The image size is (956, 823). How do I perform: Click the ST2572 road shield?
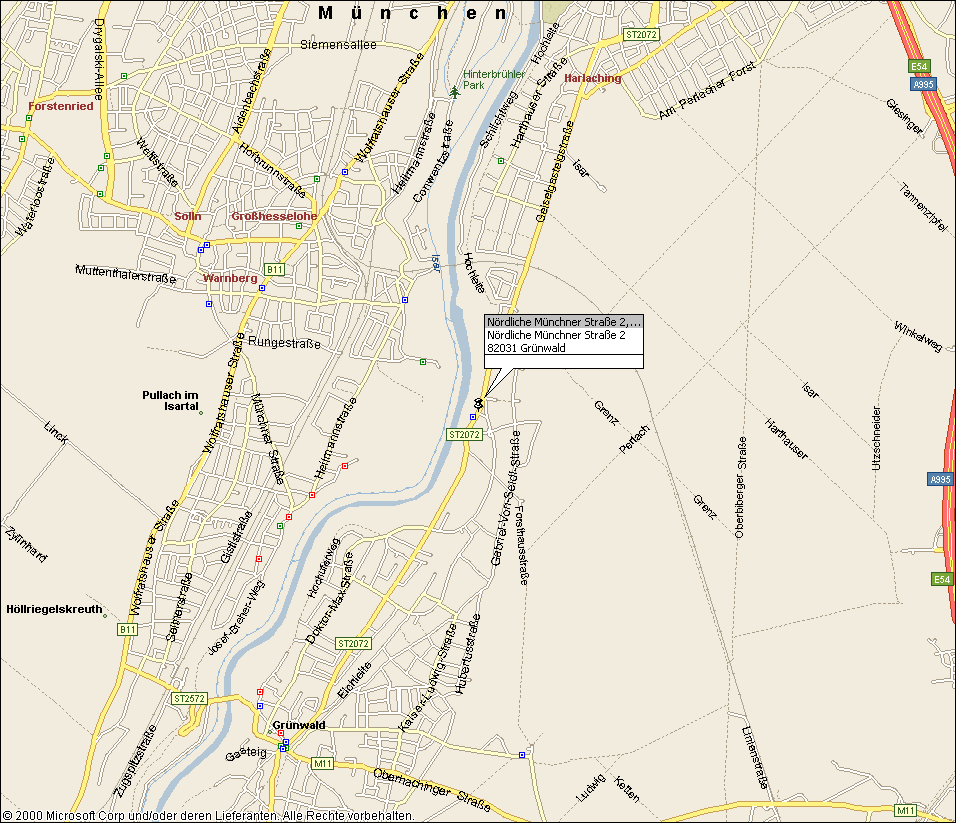(189, 699)
